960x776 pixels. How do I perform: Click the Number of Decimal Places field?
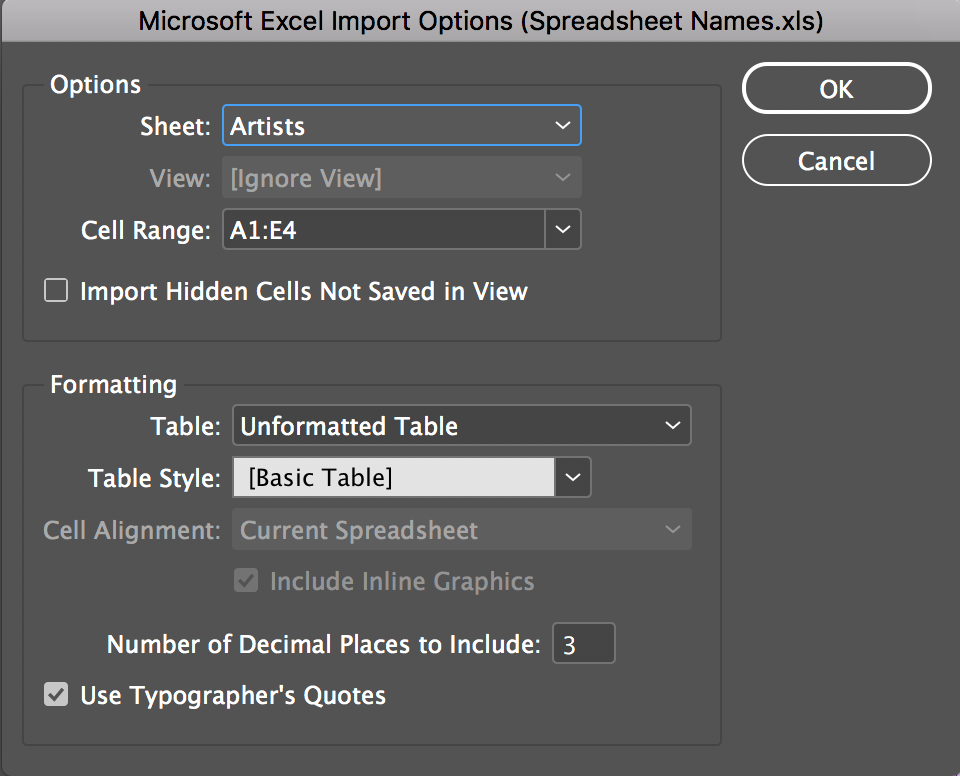[x=583, y=645]
